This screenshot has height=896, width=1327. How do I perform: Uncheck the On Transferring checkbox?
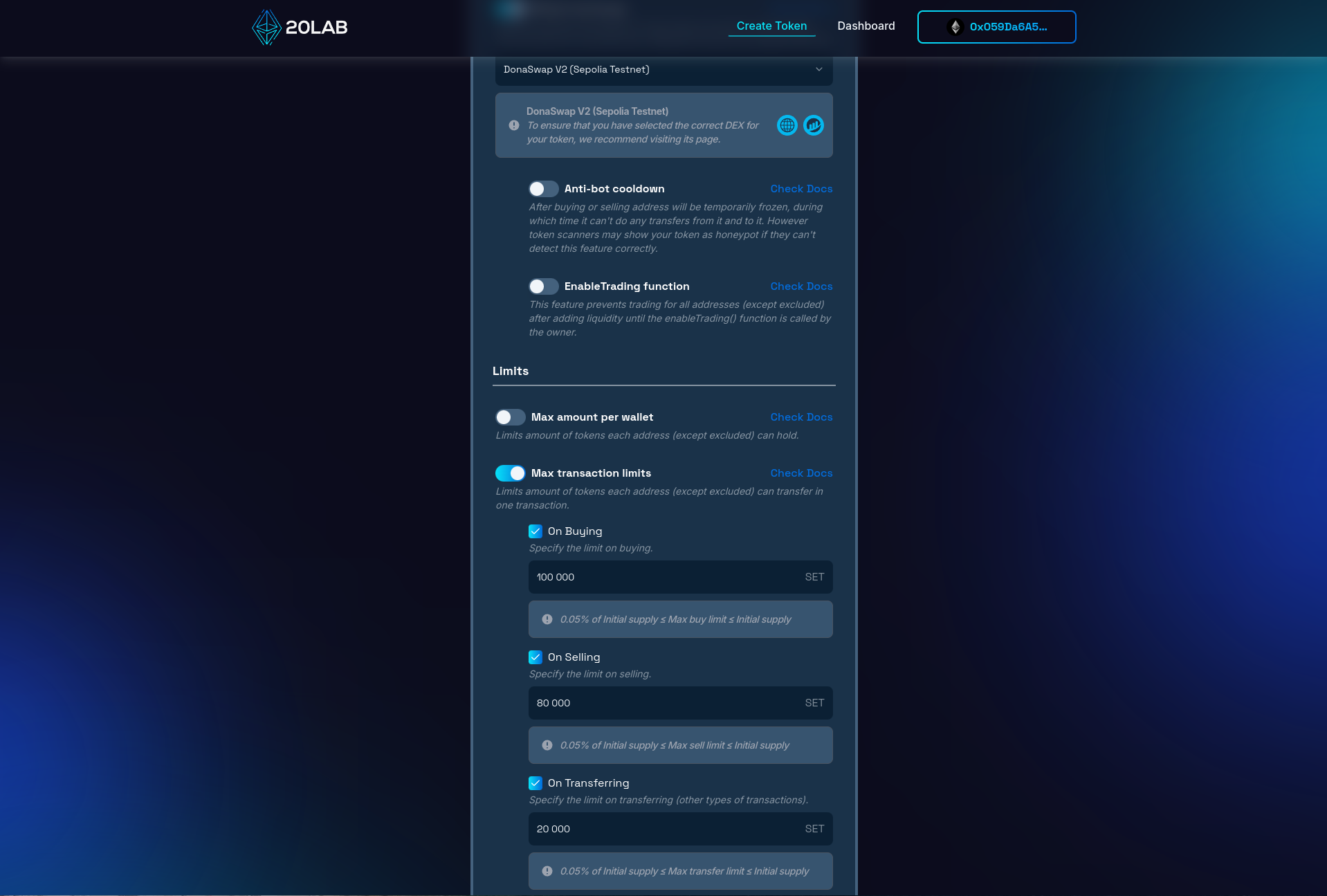pyautogui.click(x=536, y=783)
